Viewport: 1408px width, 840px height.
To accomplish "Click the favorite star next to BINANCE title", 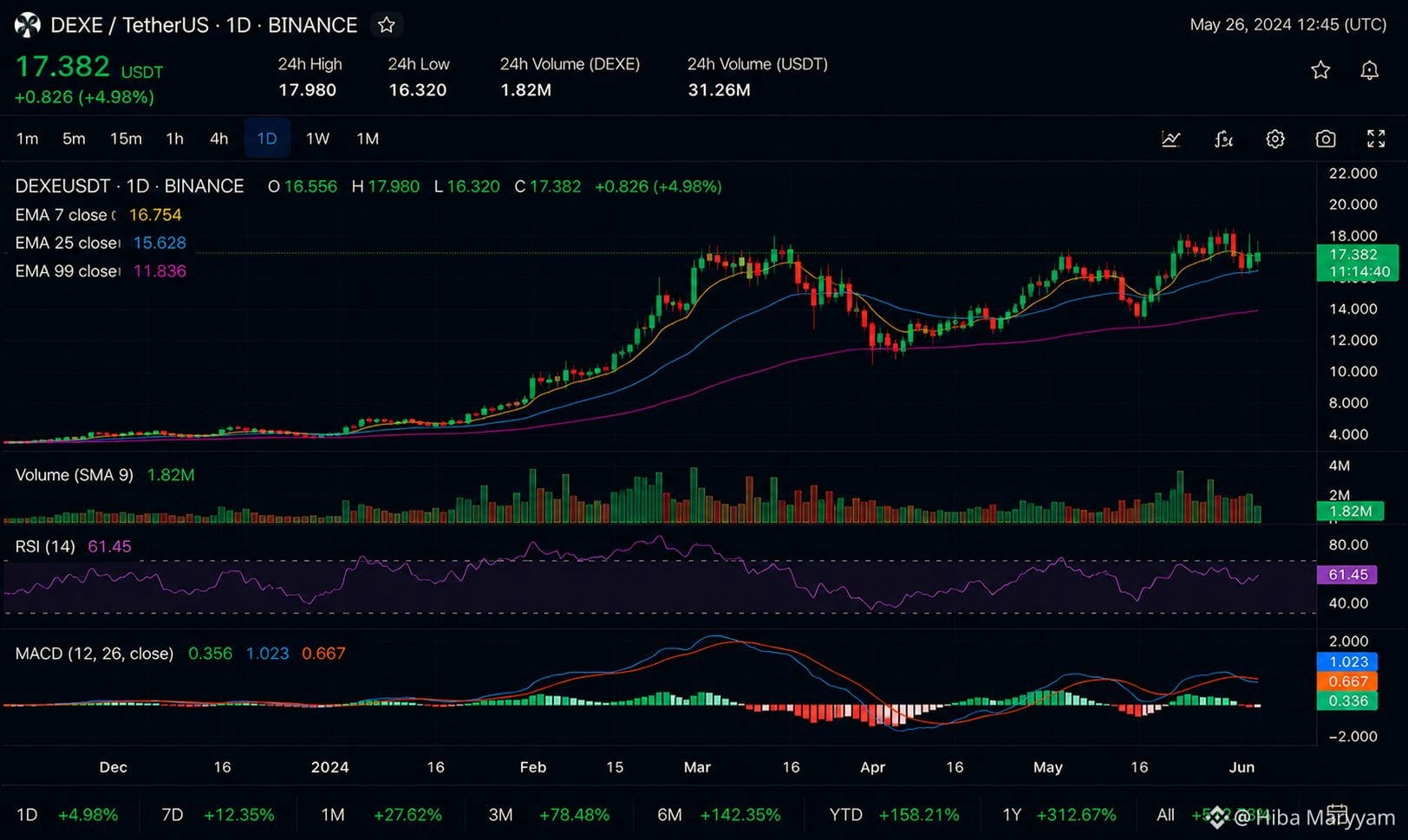I will tap(387, 25).
